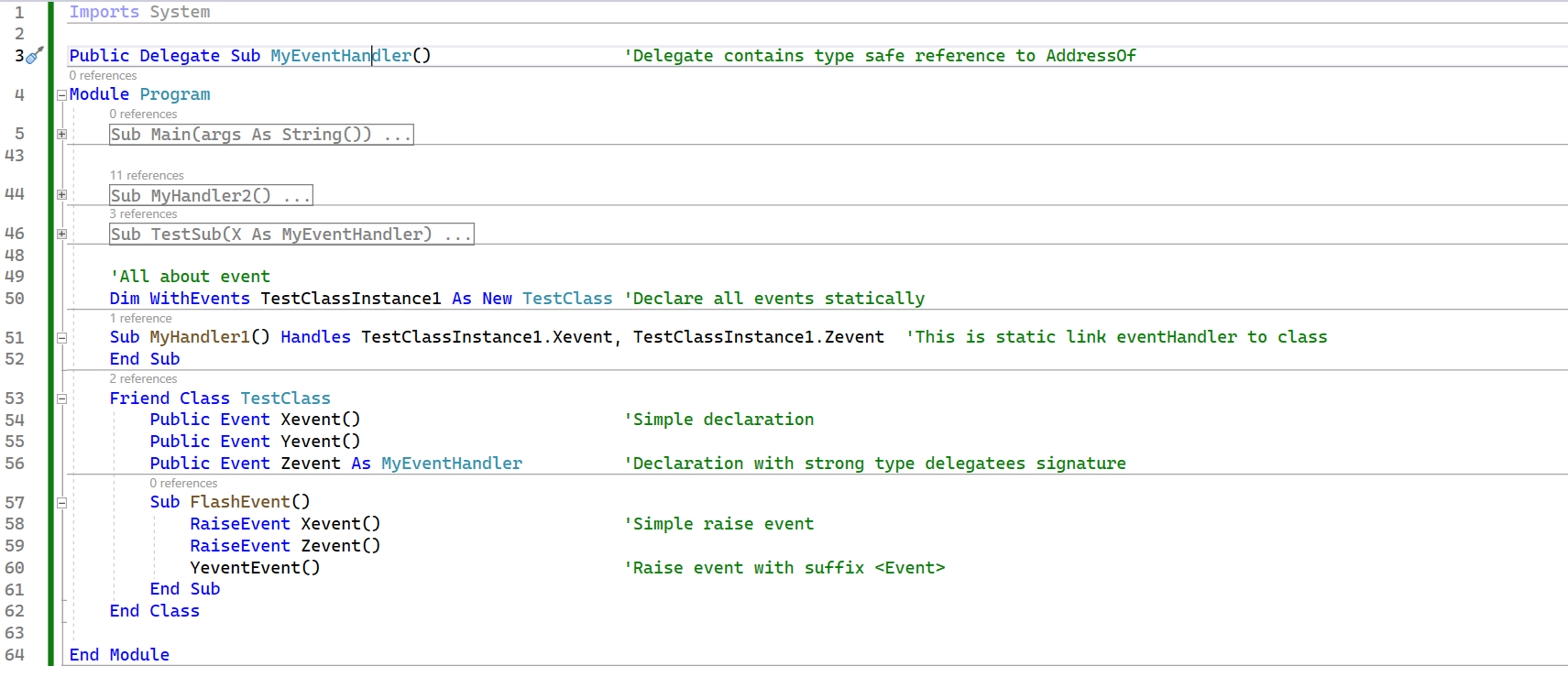The height and width of the screenshot is (677, 1568).
Task: Collapse the Sub MyHandler1 block
Action: pyautogui.click(x=61, y=338)
